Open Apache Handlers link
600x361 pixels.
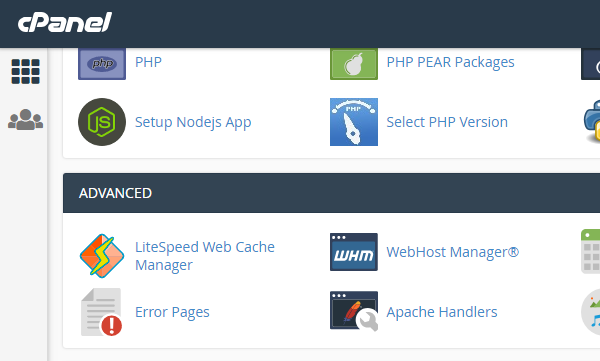[x=442, y=312]
